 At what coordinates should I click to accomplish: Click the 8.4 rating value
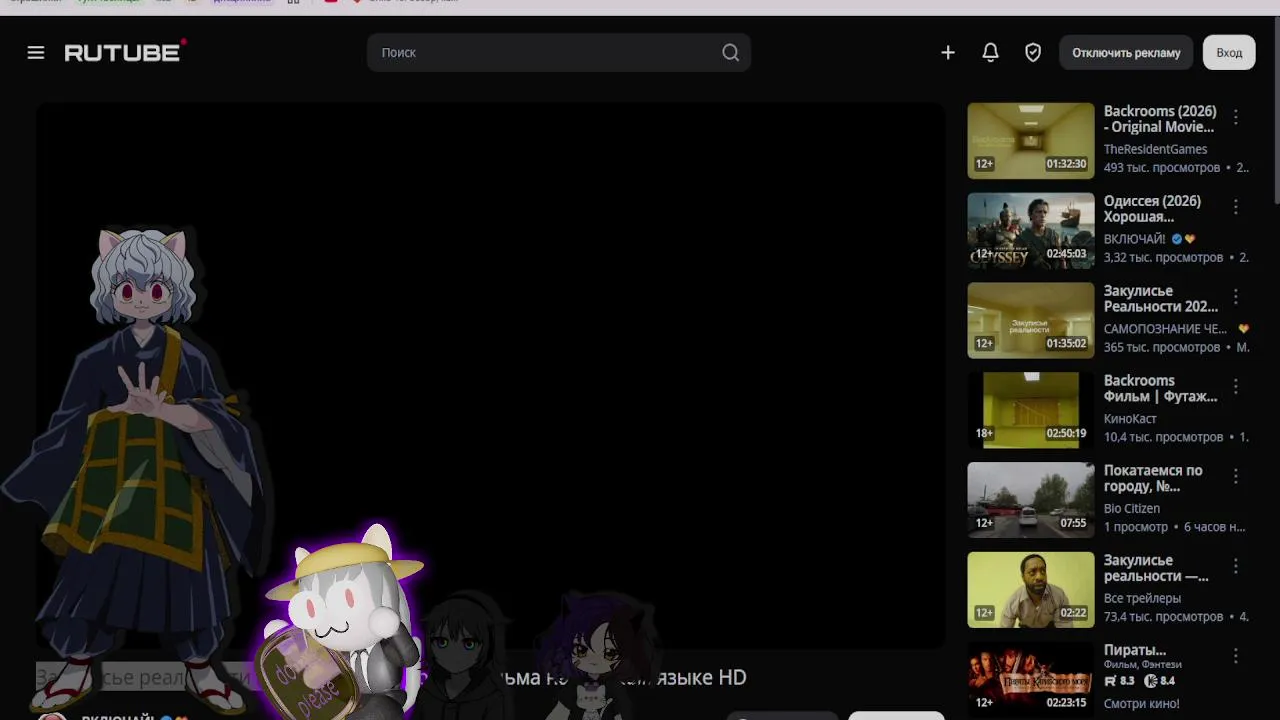click(x=1167, y=681)
